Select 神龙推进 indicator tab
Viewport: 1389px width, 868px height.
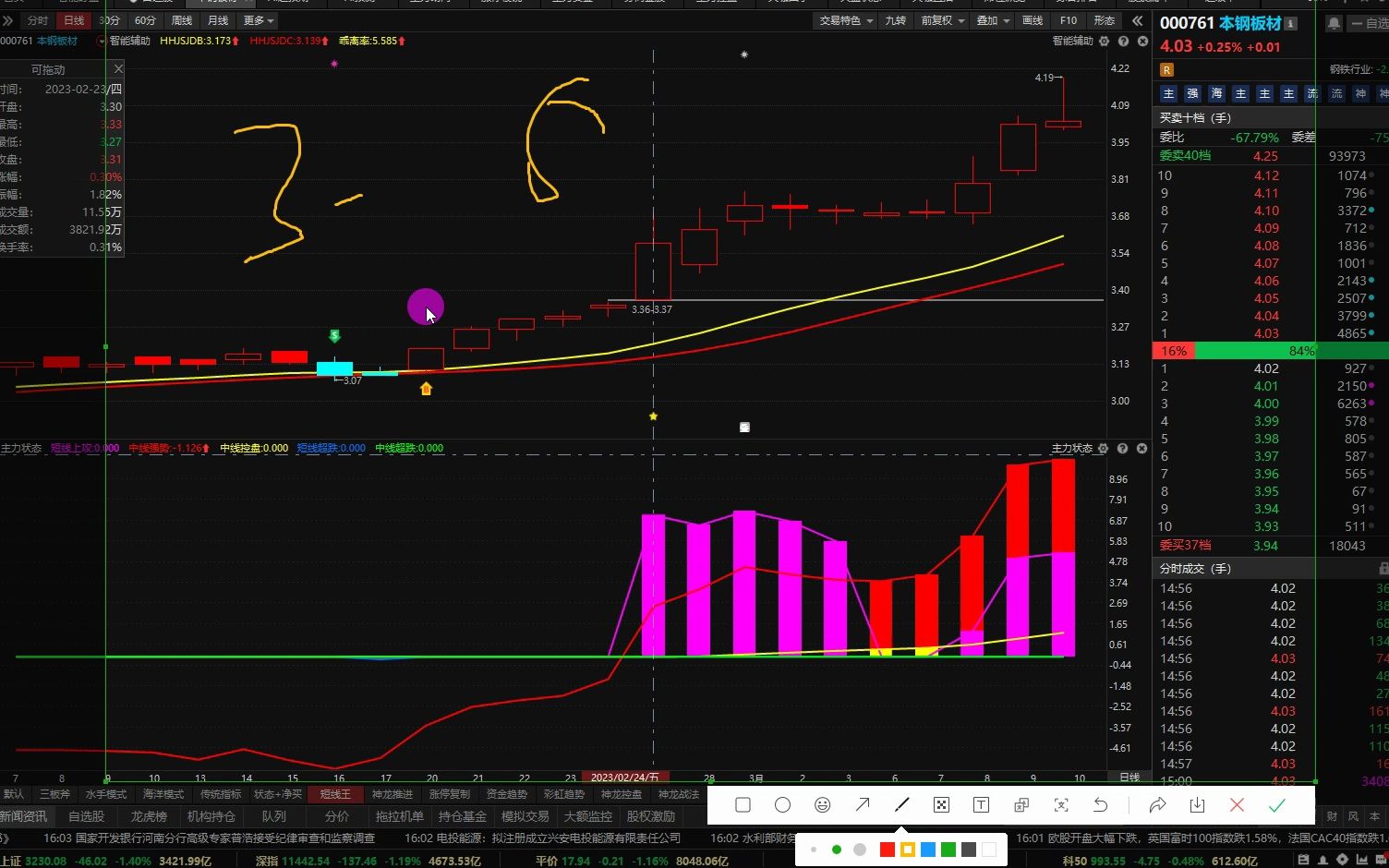coord(393,794)
